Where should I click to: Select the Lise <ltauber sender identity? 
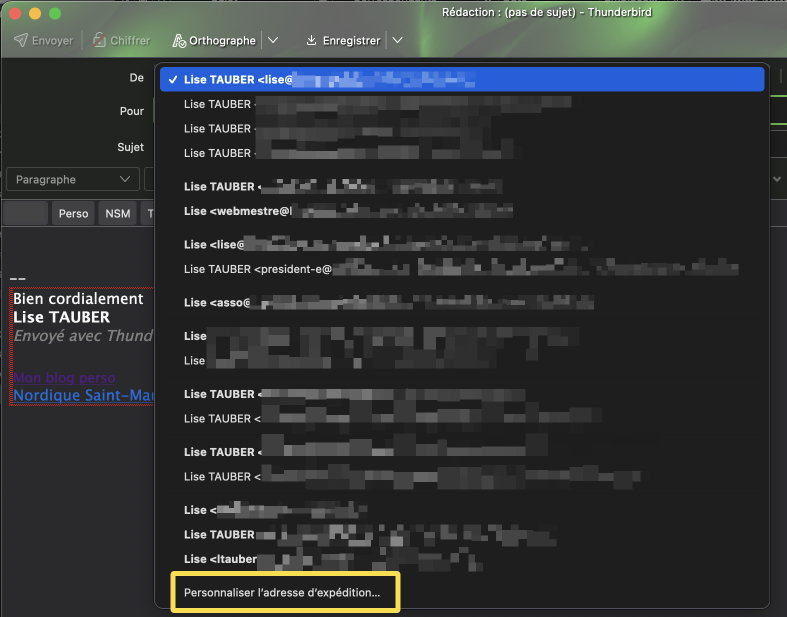point(220,559)
